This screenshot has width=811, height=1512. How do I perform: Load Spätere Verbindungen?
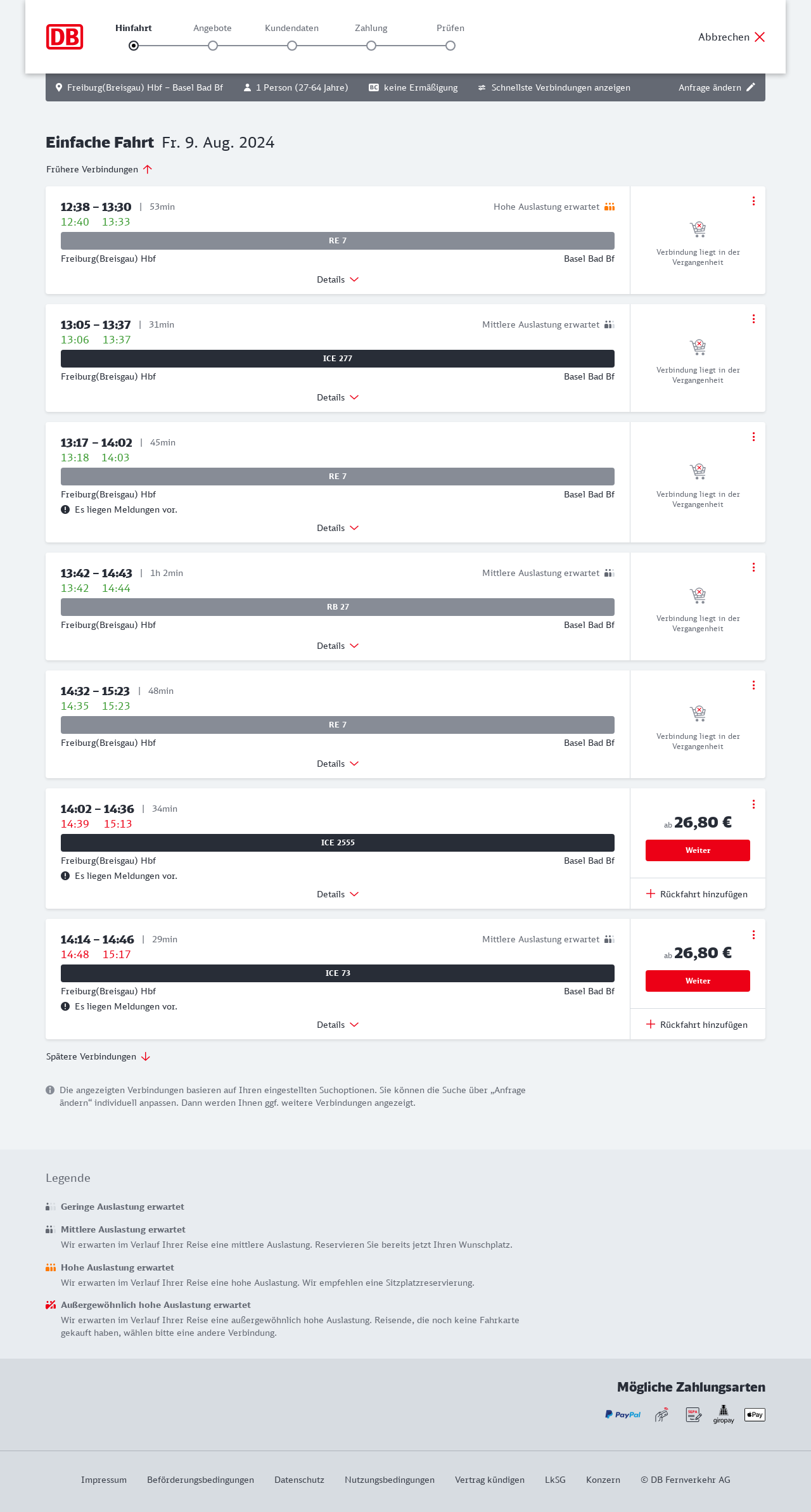tap(98, 1056)
